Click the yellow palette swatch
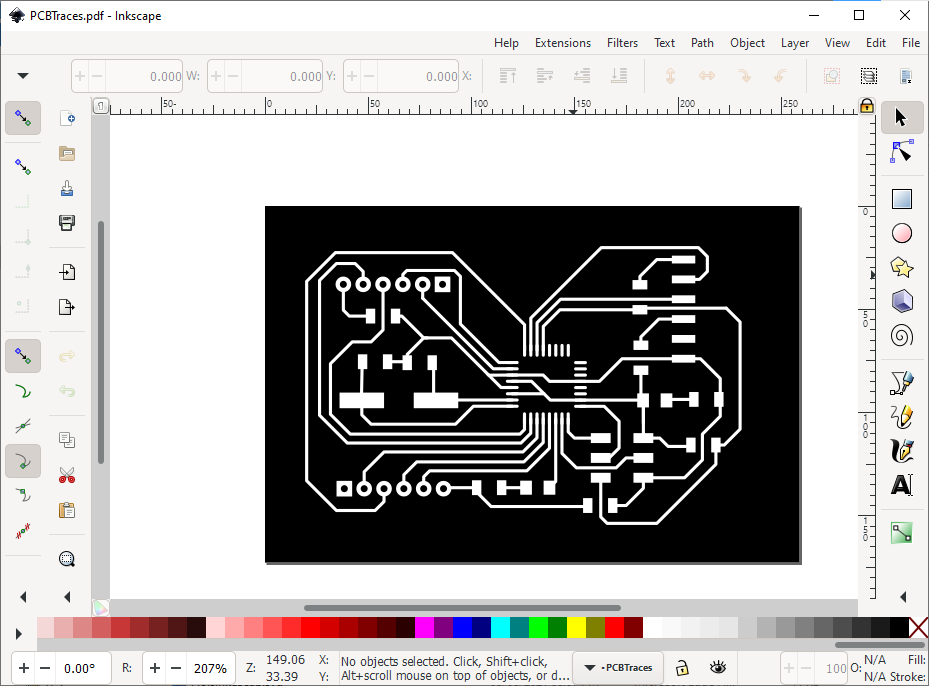This screenshot has height=686, width=929. [576, 627]
